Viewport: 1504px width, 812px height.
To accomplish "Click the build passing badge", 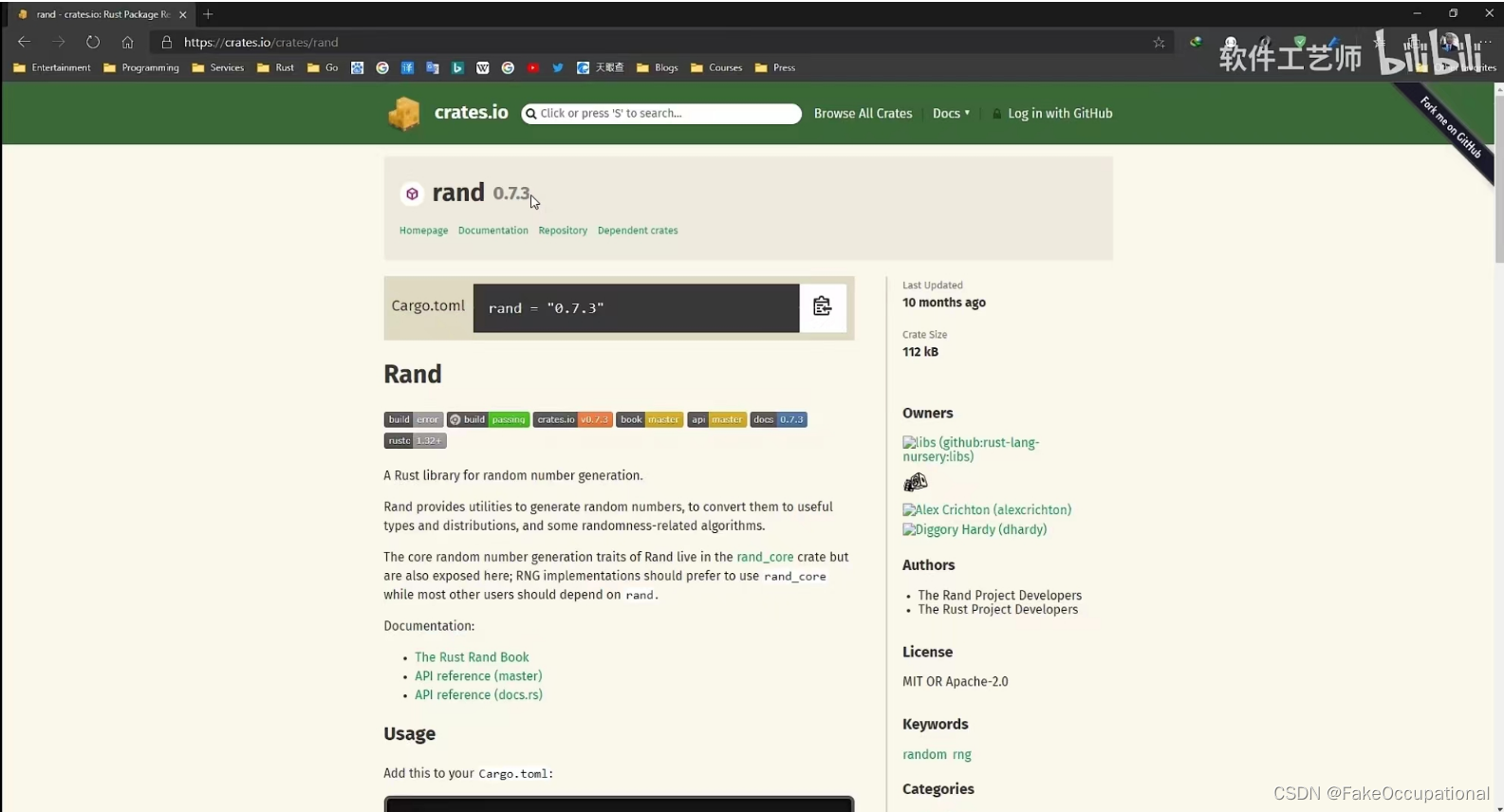I will pos(489,419).
